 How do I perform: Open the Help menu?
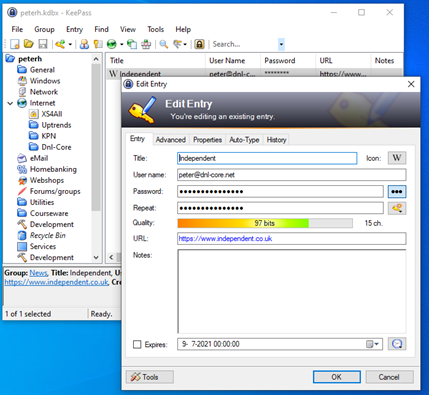183,29
